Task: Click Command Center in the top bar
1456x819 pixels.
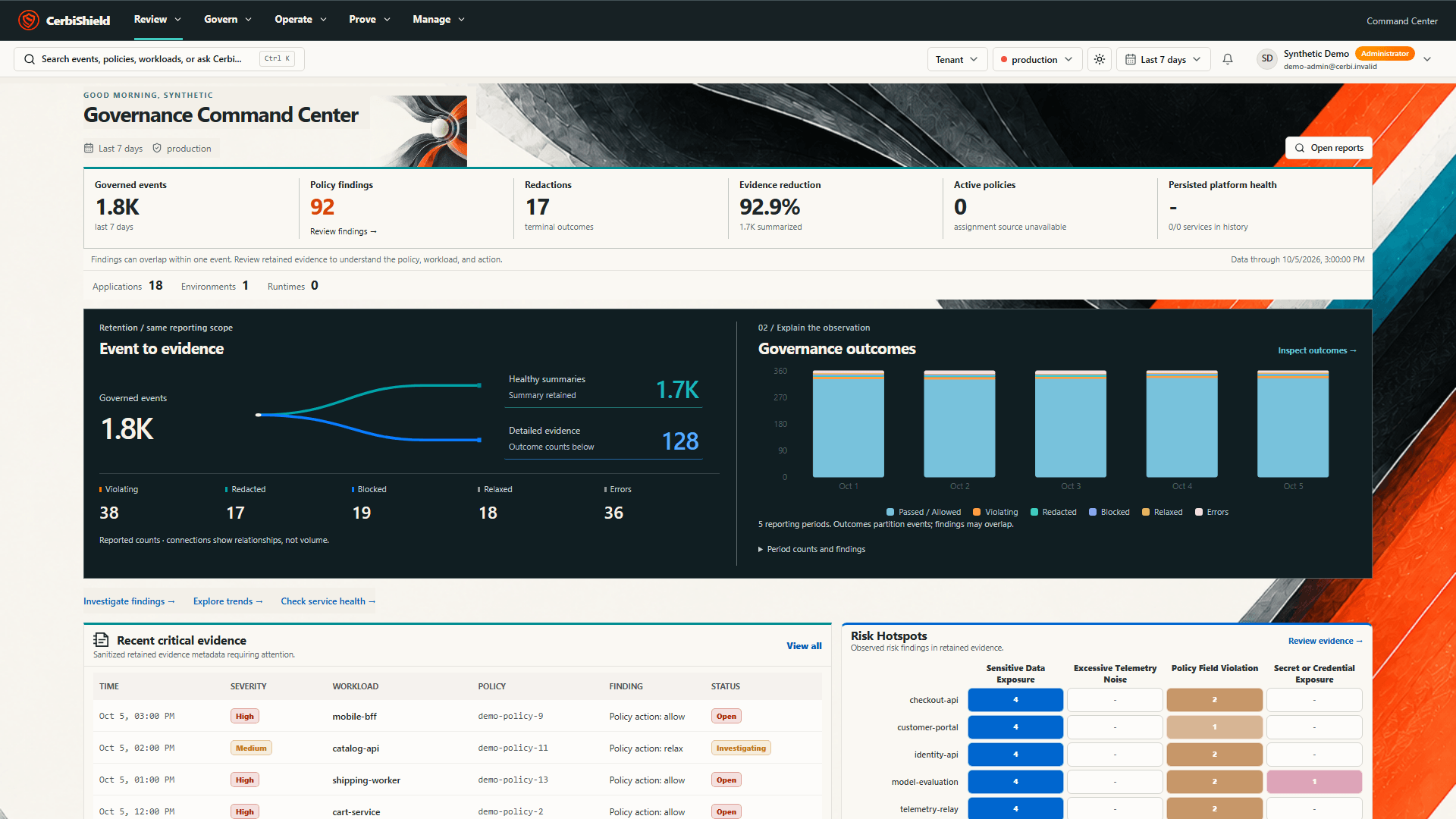Action: tap(1402, 21)
